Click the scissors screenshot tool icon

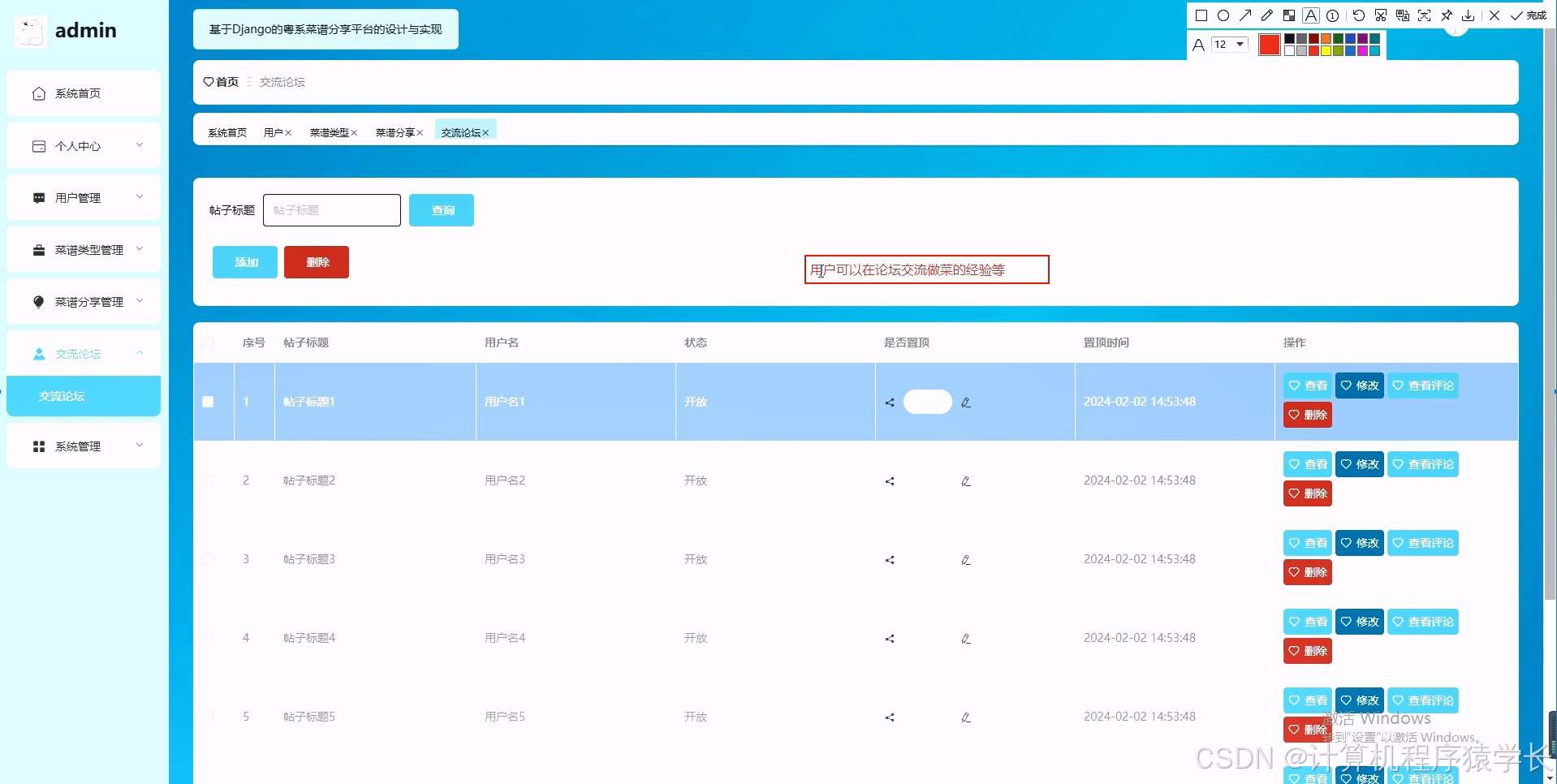pos(1381,15)
